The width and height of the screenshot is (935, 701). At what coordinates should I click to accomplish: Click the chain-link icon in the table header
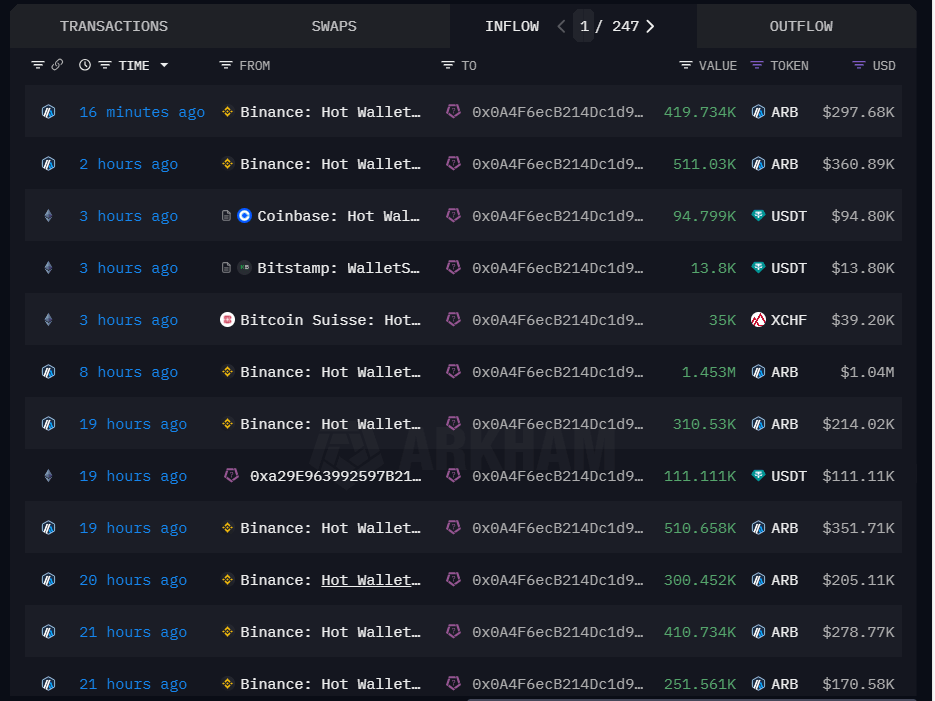coord(57,65)
